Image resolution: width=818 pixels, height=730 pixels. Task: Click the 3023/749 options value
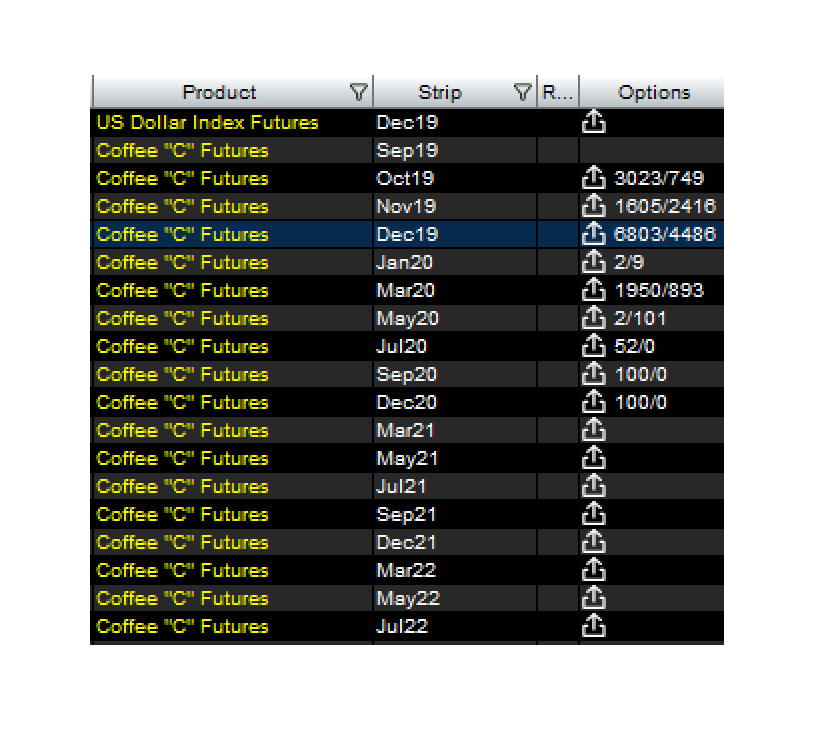click(659, 178)
